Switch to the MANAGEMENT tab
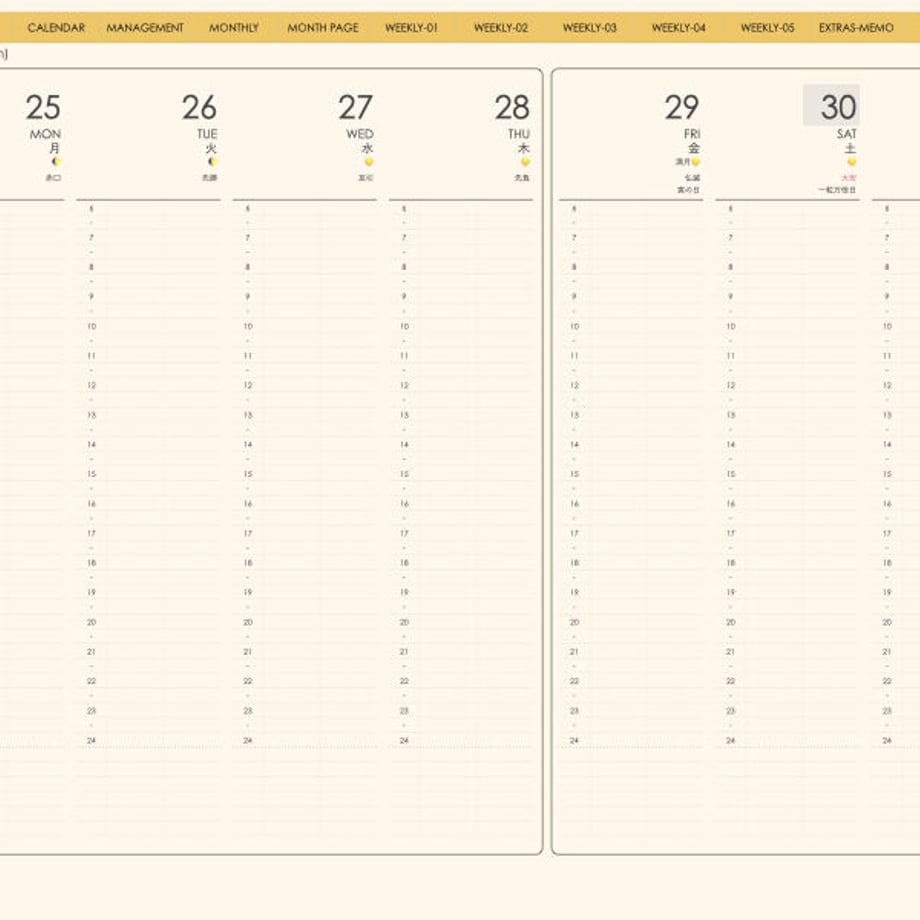 [x=145, y=28]
